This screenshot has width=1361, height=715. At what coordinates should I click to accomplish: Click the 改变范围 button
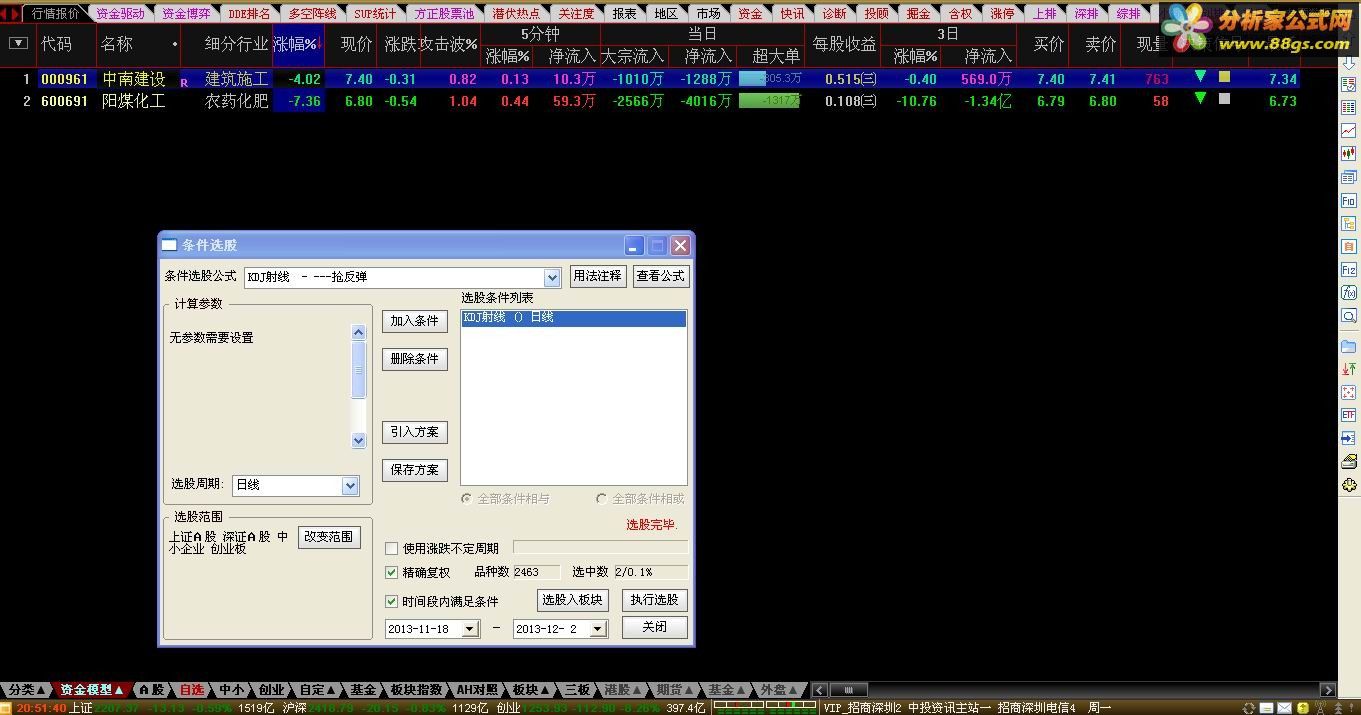tap(329, 537)
